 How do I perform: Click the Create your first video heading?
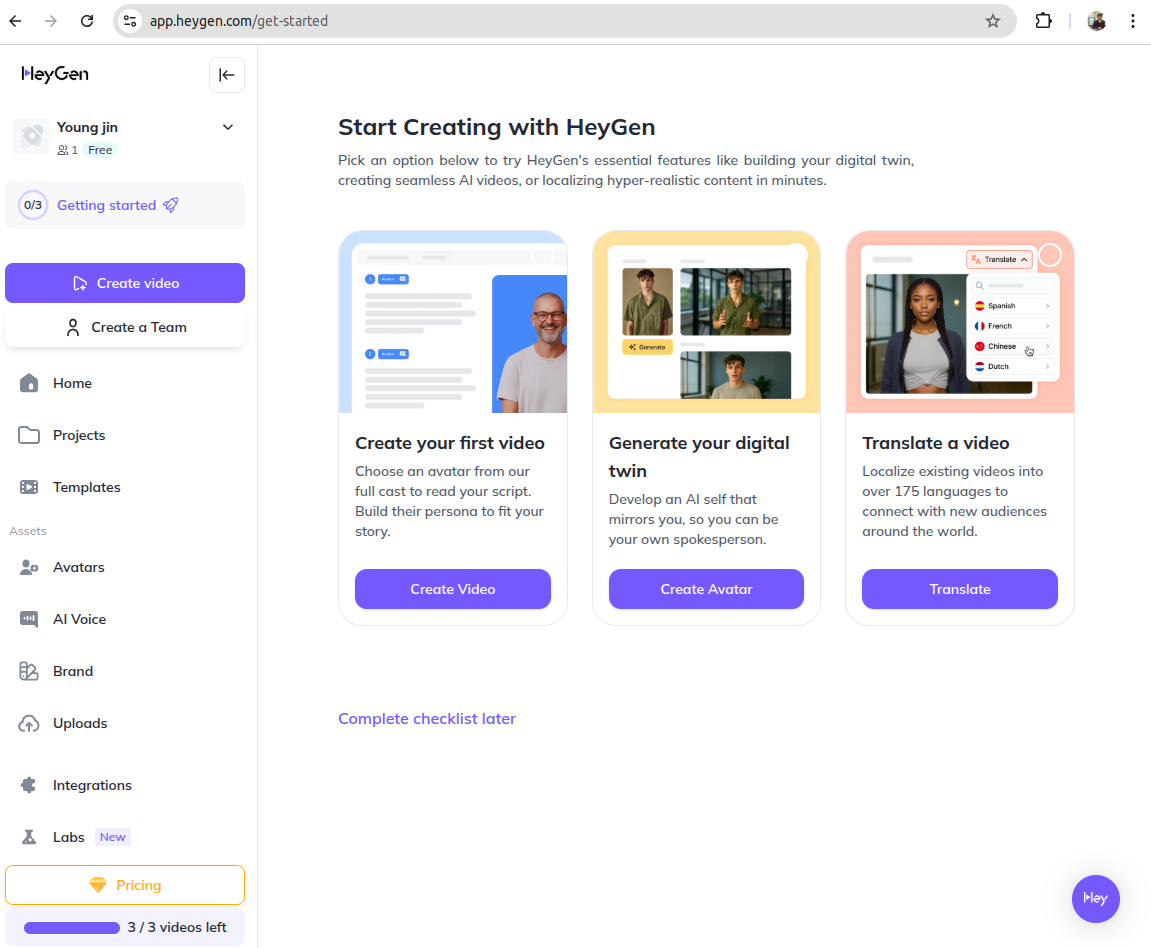pyautogui.click(x=450, y=444)
